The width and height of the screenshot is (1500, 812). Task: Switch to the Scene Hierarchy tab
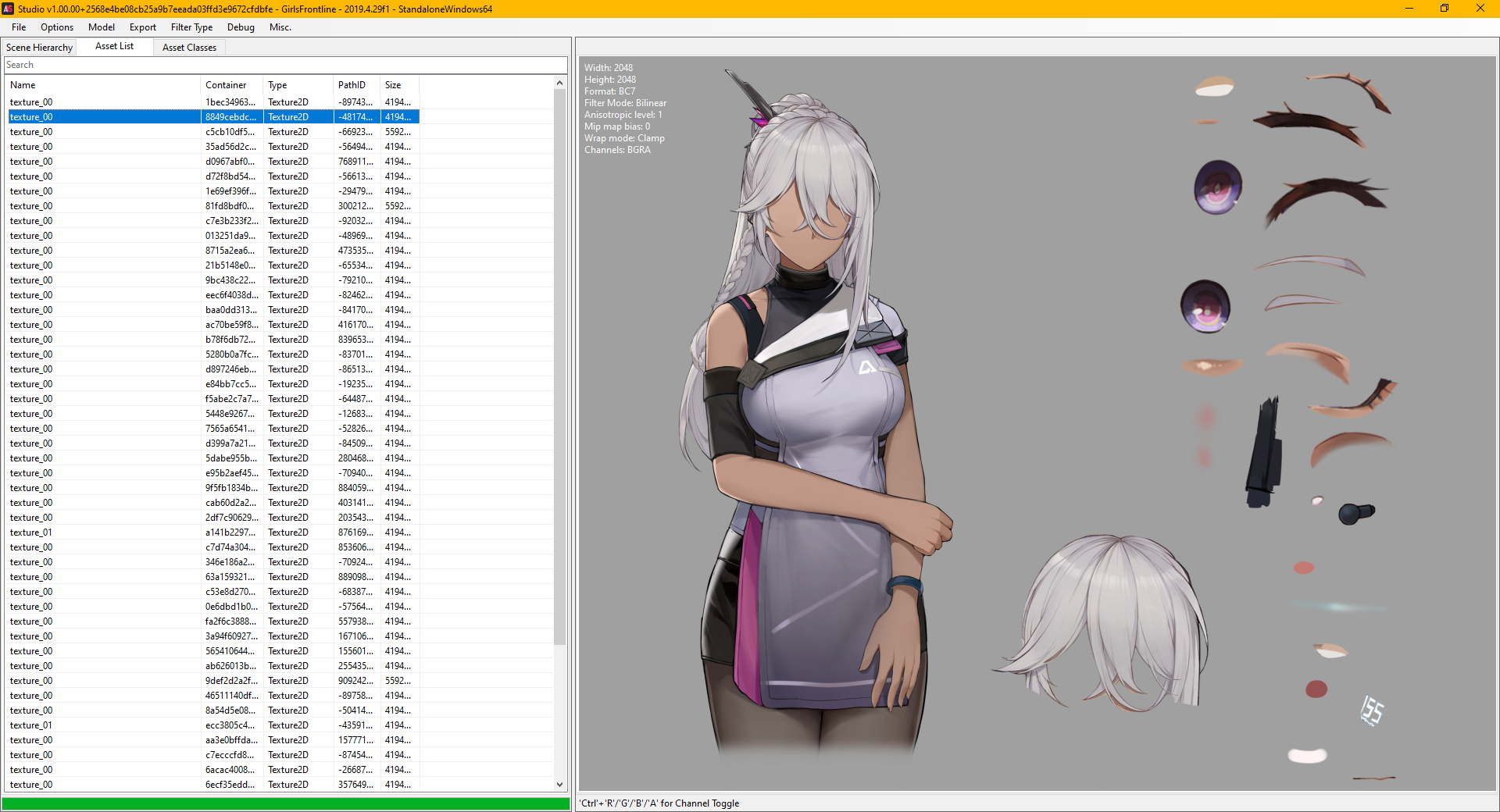tap(39, 48)
